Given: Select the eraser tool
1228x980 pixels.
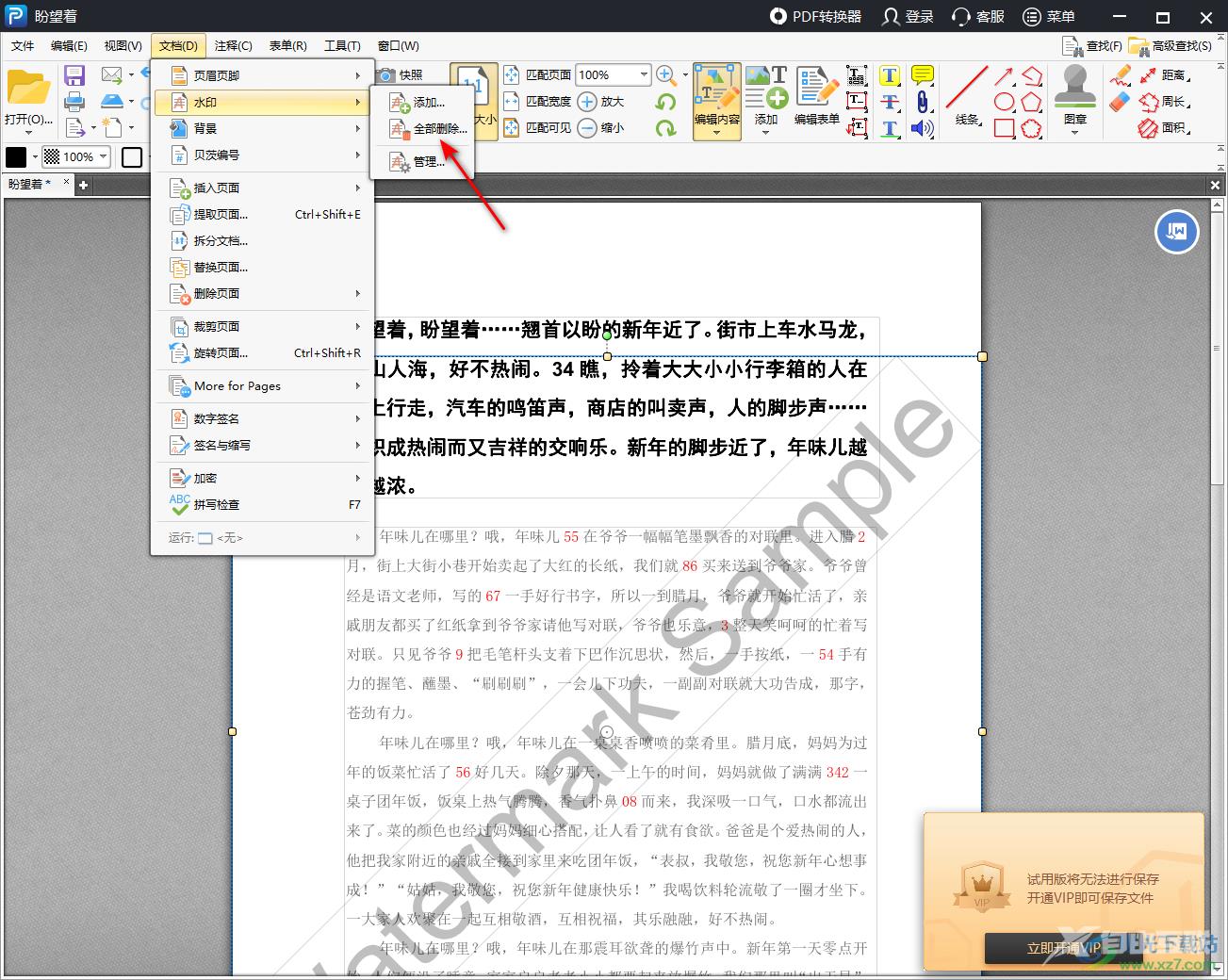Looking at the screenshot, I should click(1120, 102).
